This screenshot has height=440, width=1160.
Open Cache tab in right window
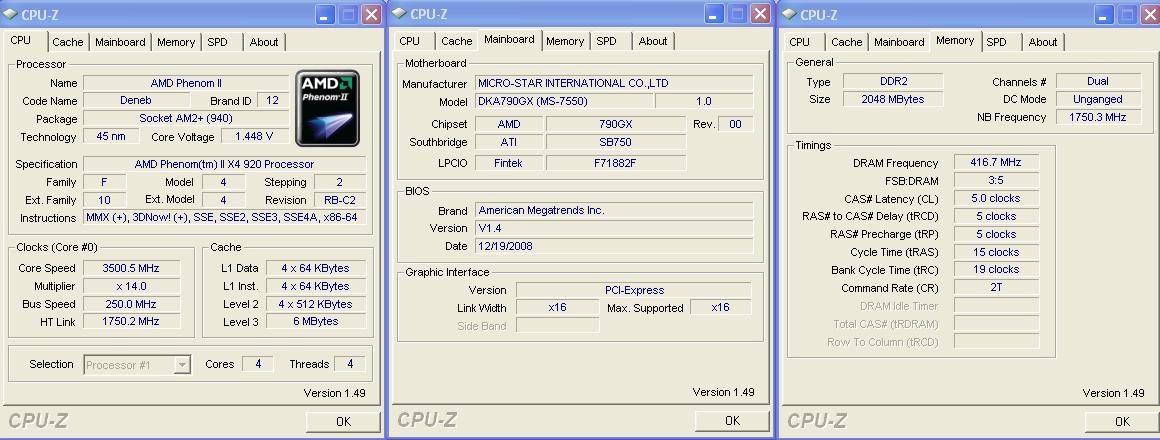pos(847,42)
